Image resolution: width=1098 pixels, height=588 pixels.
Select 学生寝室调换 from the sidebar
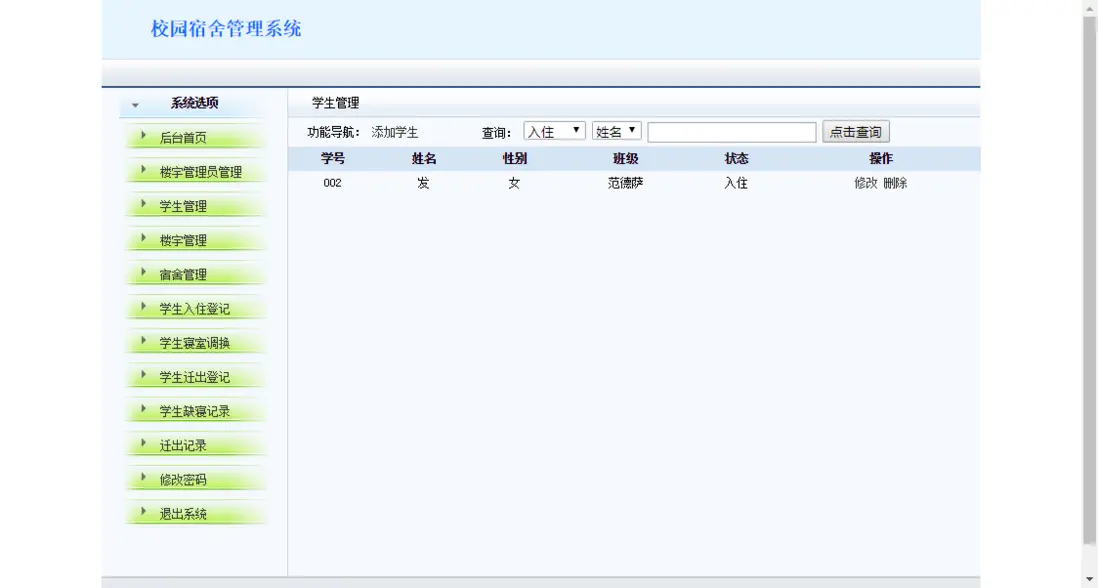coord(195,342)
